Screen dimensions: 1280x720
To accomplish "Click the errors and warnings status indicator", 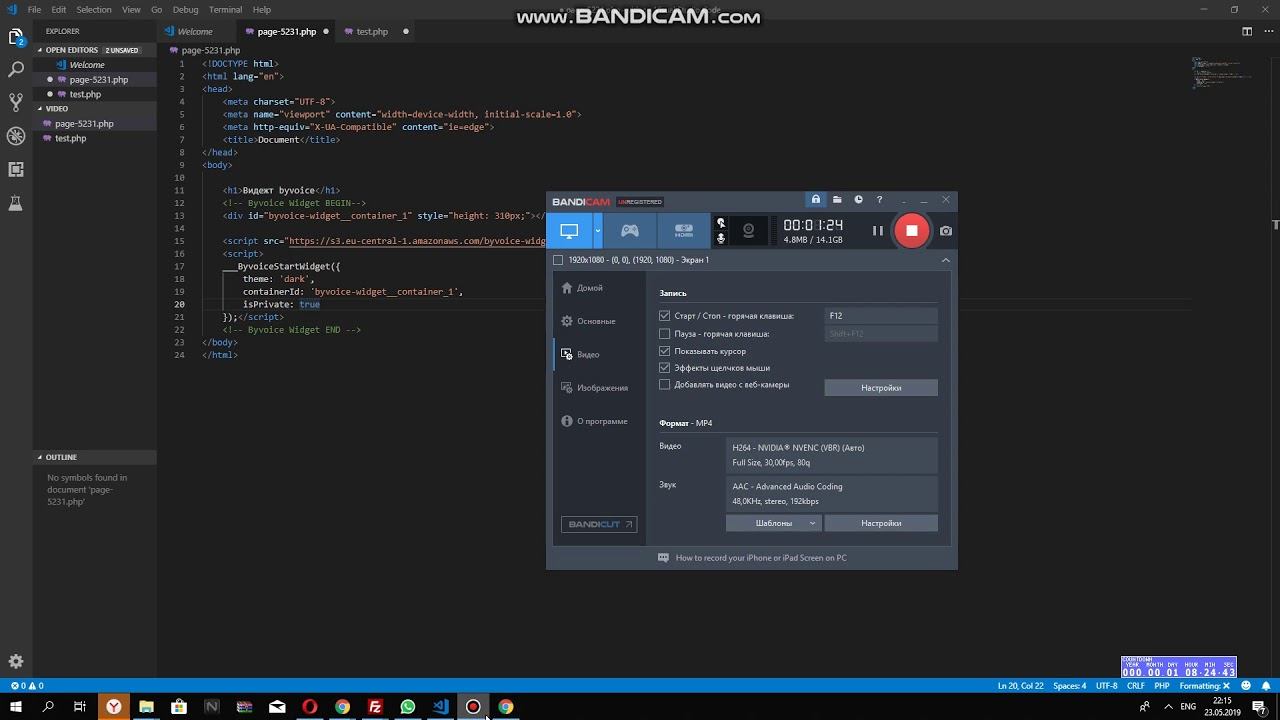I will coord(27,686).
